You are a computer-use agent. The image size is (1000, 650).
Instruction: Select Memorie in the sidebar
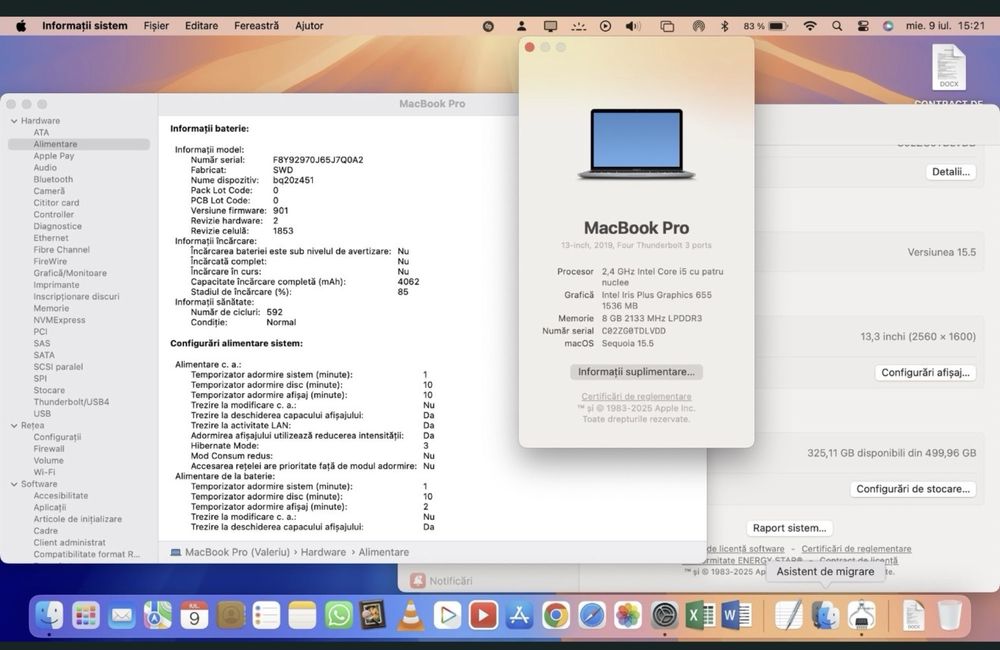[x=51, y=308]
